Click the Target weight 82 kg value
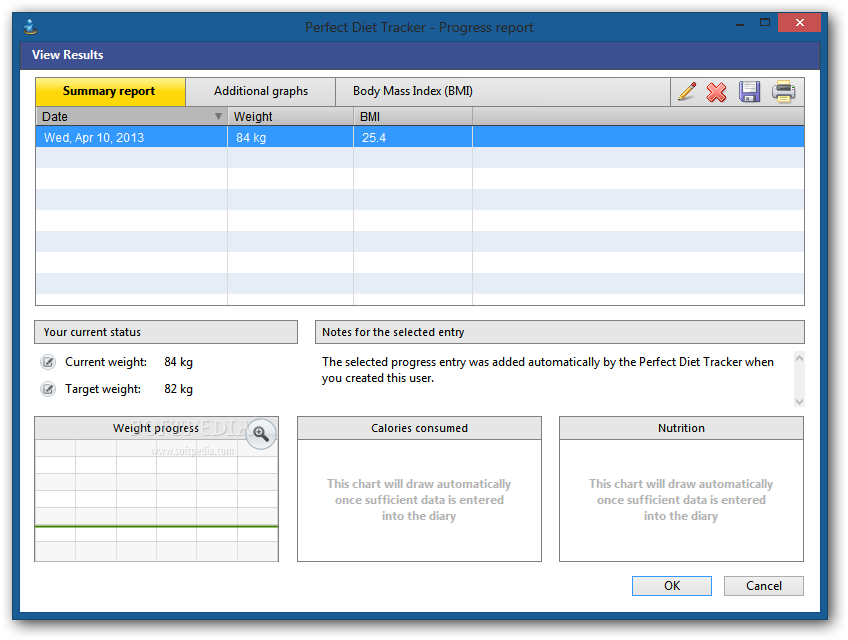Image resolution: width=848 pixels, height=640 pixels. [178, 389]
